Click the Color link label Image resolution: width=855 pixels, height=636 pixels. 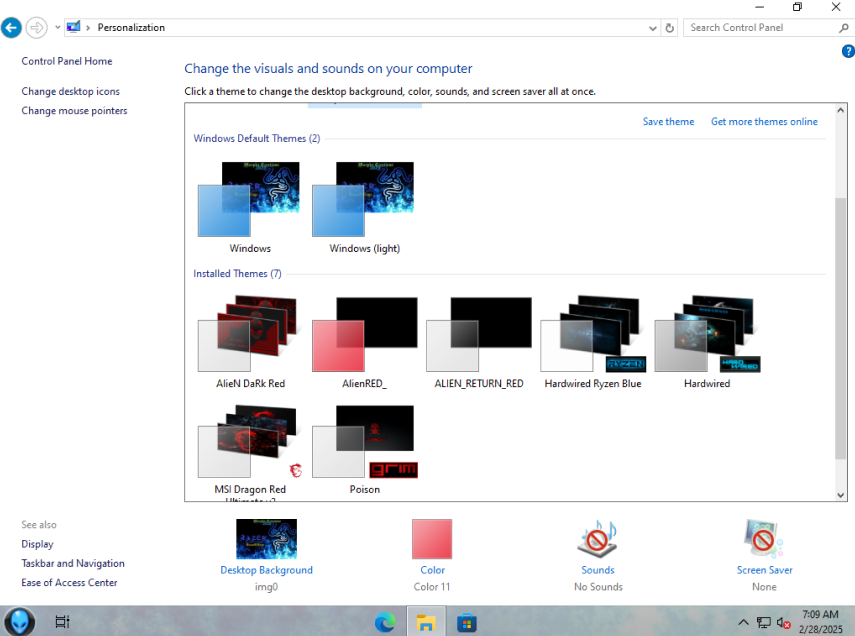(432, 570)
